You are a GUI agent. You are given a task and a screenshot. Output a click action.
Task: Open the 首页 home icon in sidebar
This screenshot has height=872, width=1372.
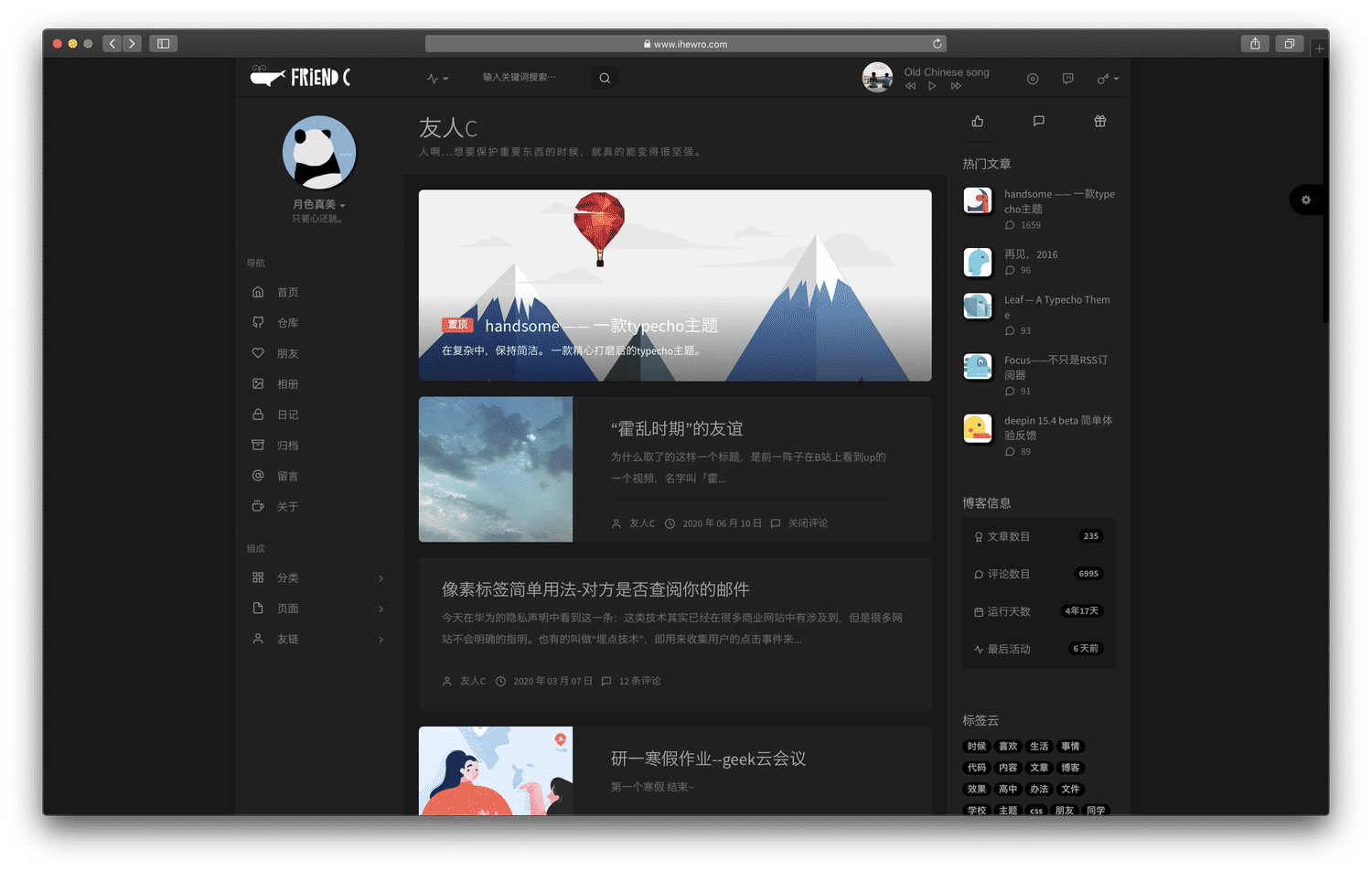(x=258, y=292)
